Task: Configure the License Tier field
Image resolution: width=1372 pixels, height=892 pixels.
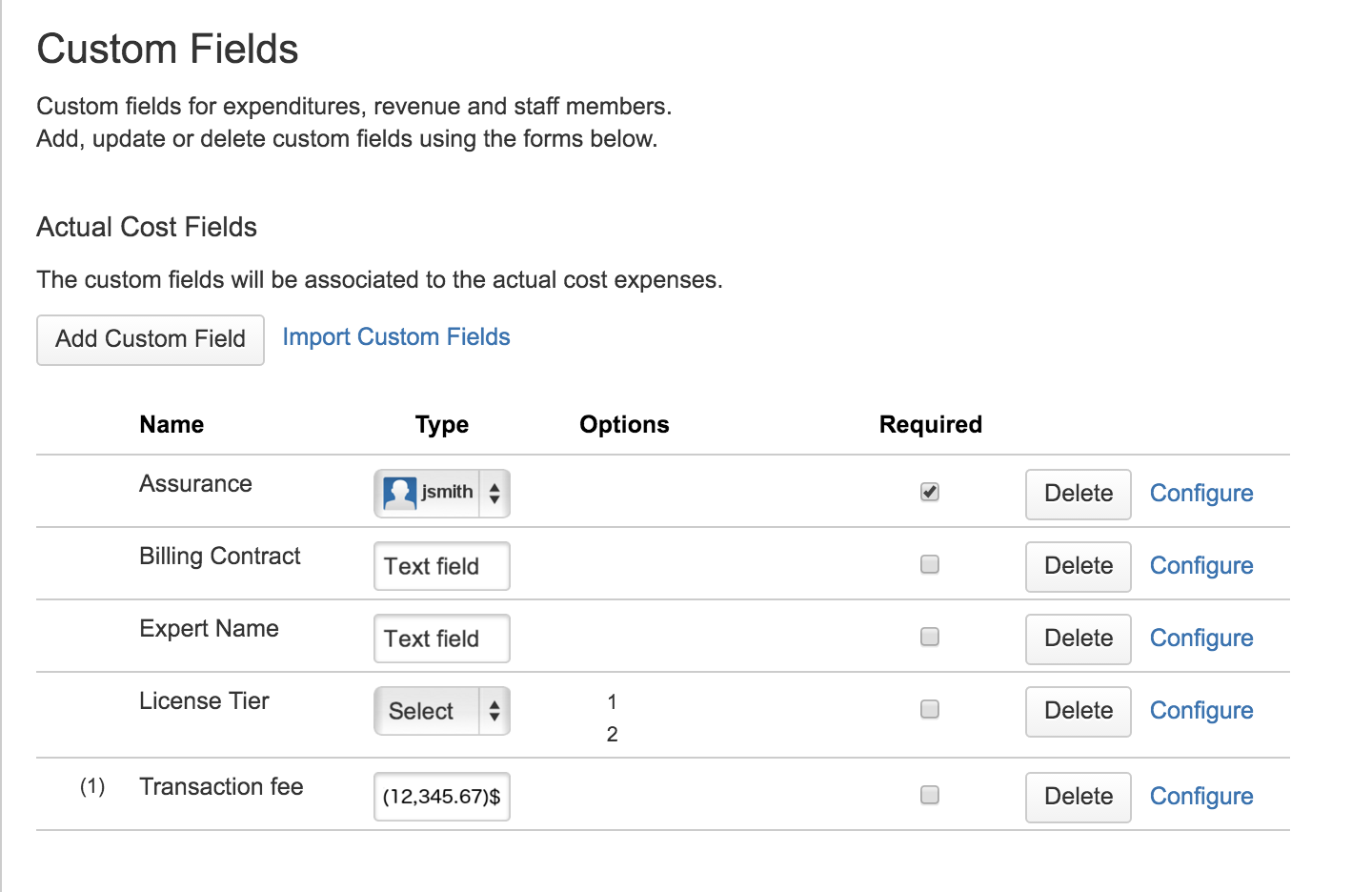Action: point(1200,711)
